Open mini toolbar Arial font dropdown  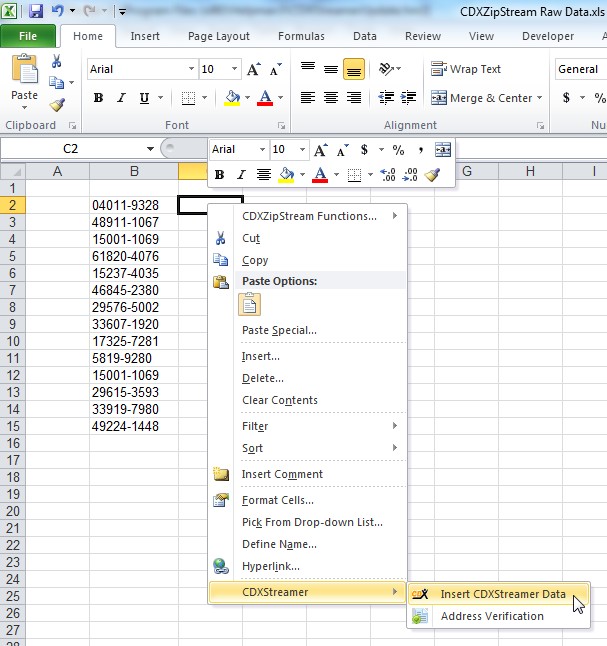coord(262,149)
